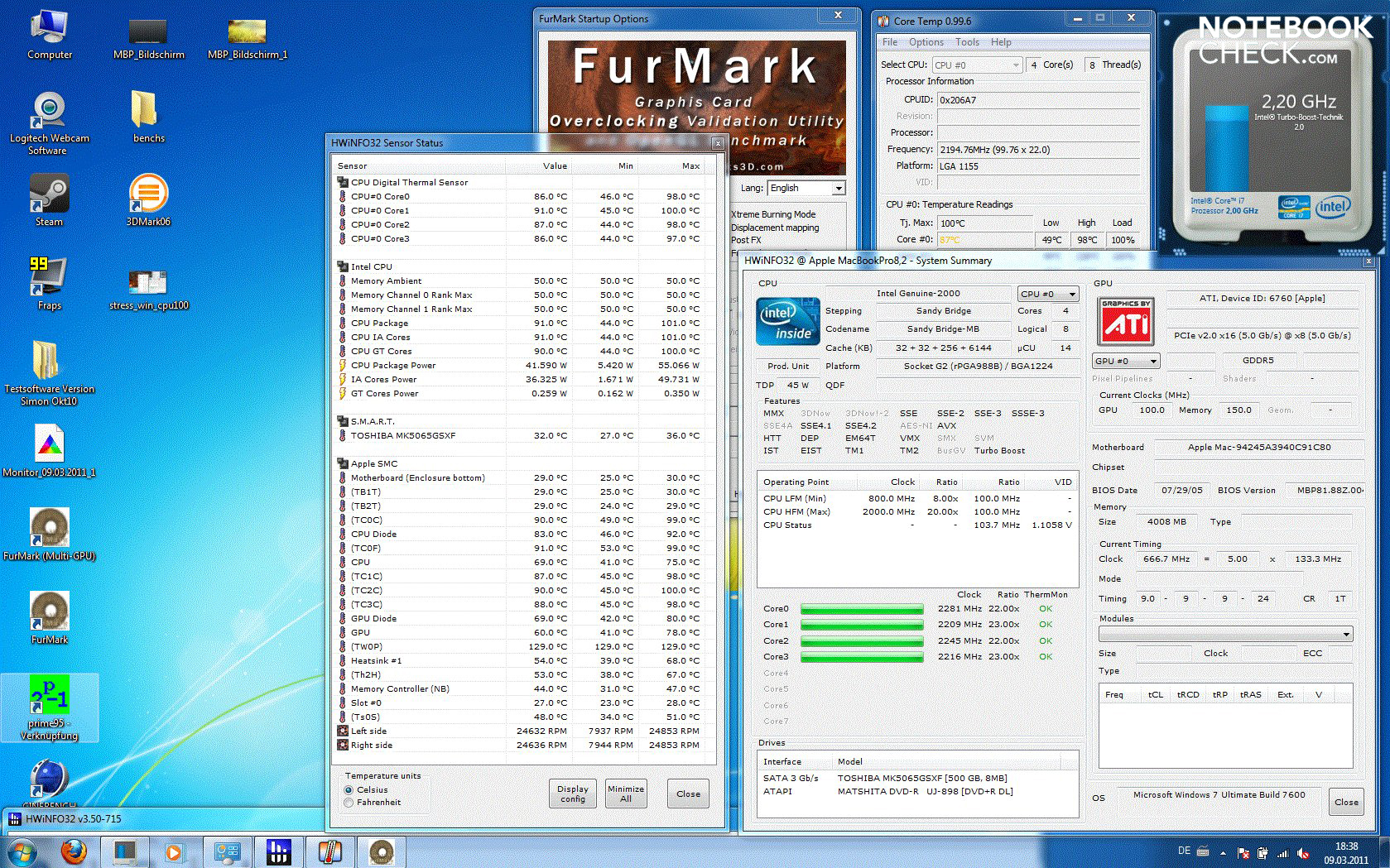
Task: Open stress_win_cpu100 desktop file
Action: 149,290
